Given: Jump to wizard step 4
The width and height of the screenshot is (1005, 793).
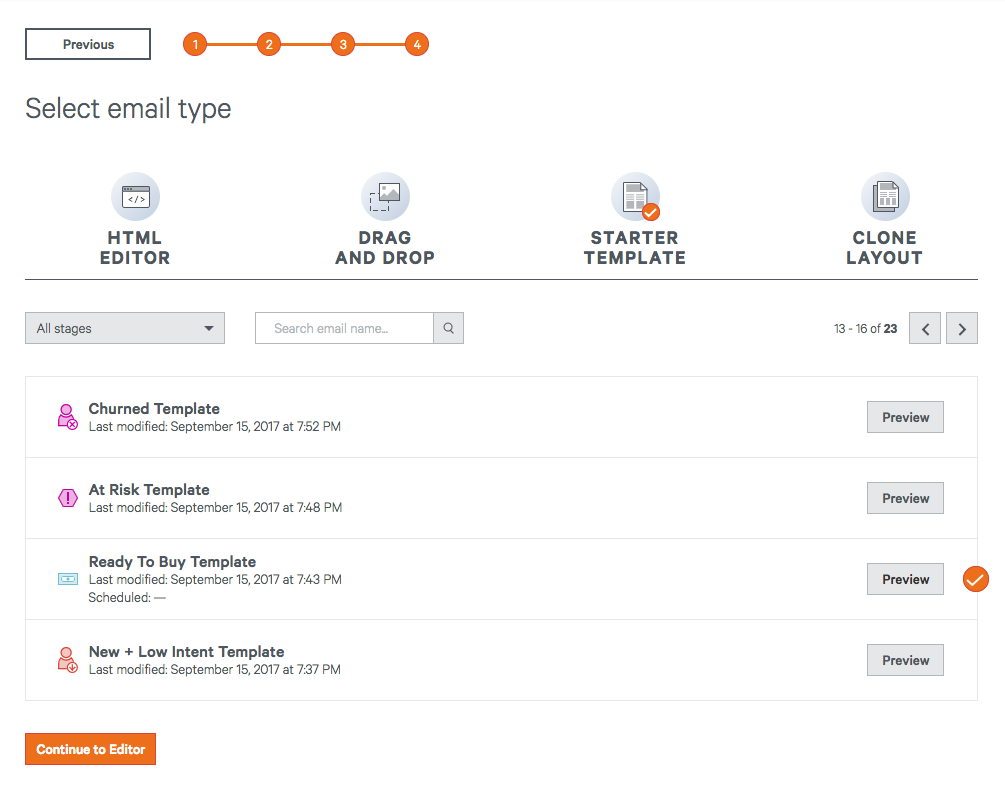Looking at the screenshot, I should point(417,44).
